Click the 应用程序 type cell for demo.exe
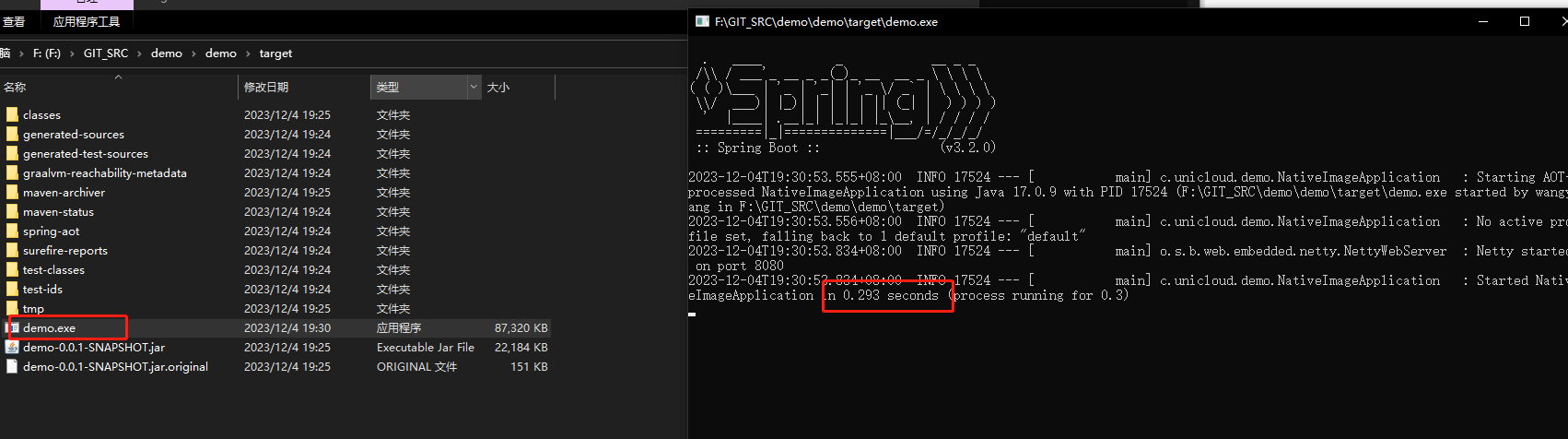Viewport: 1568px width, 439px height. click(x=399, y=328)
